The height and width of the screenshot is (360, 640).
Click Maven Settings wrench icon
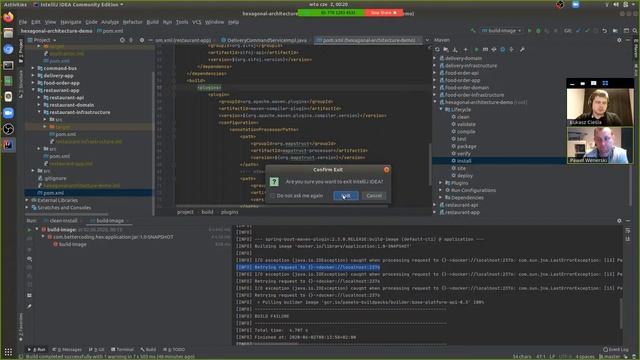coord(522,49)
